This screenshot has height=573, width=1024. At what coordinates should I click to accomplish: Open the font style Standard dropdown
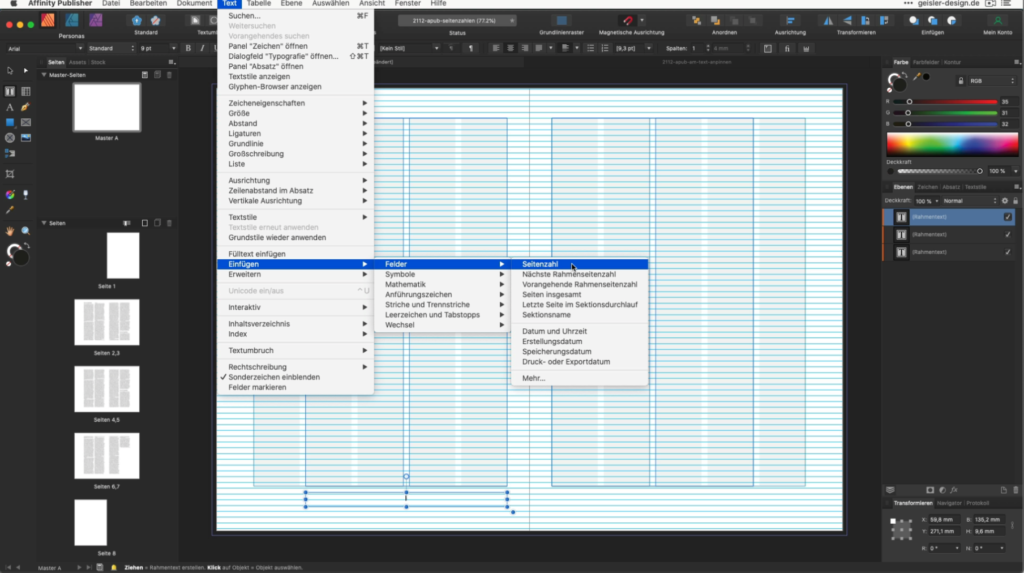pyautogui.click(x=111, y=48)
